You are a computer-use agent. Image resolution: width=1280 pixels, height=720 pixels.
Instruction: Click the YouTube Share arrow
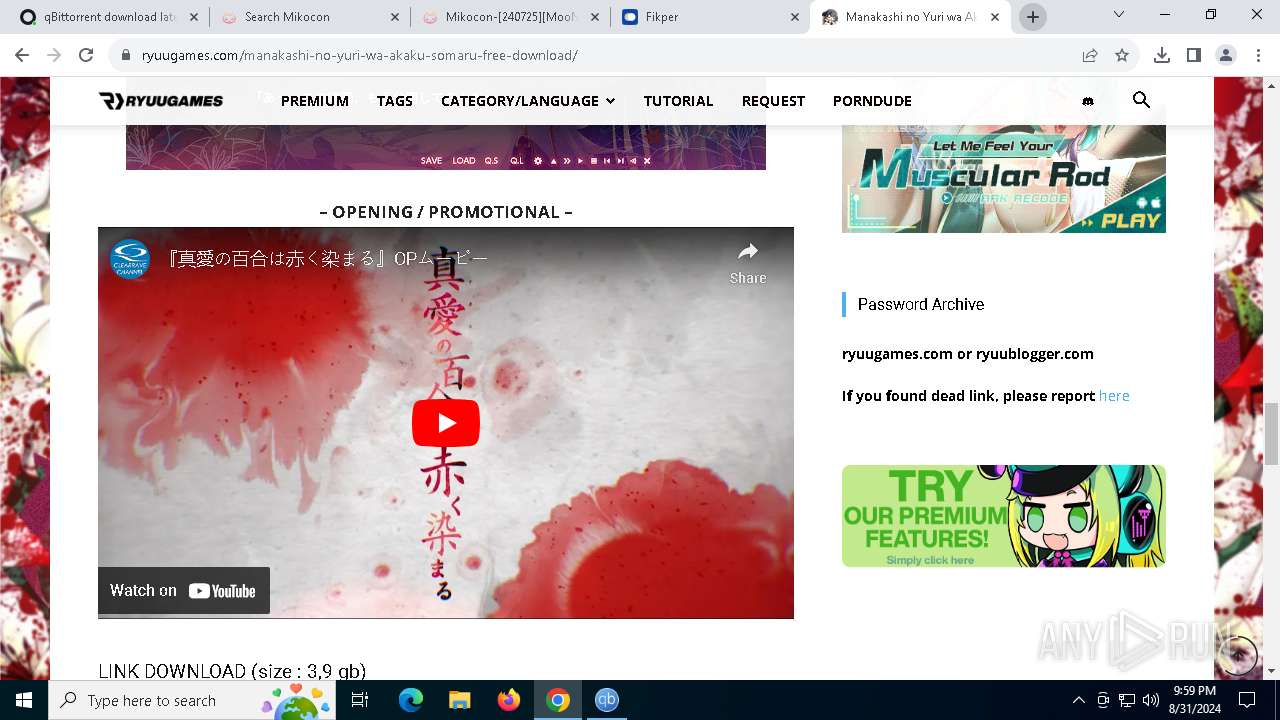748,262
